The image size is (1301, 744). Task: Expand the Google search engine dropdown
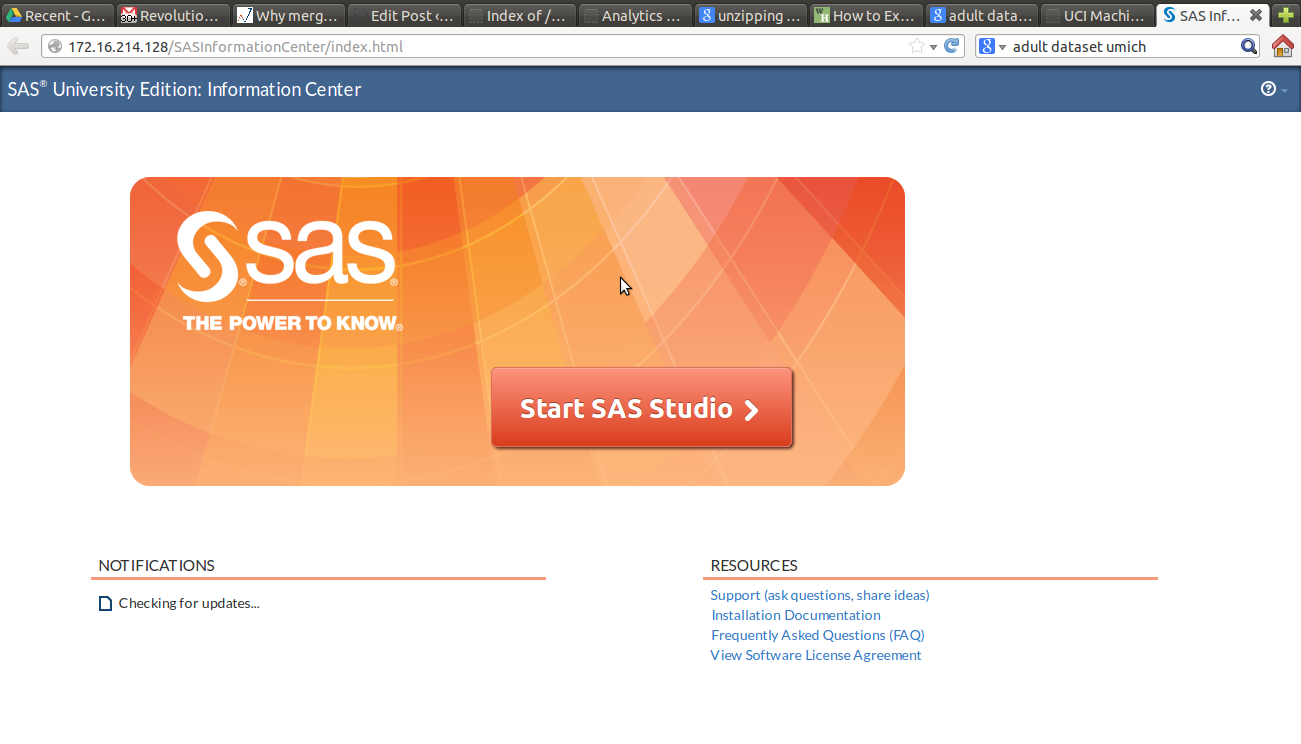(x=992, y=47)
